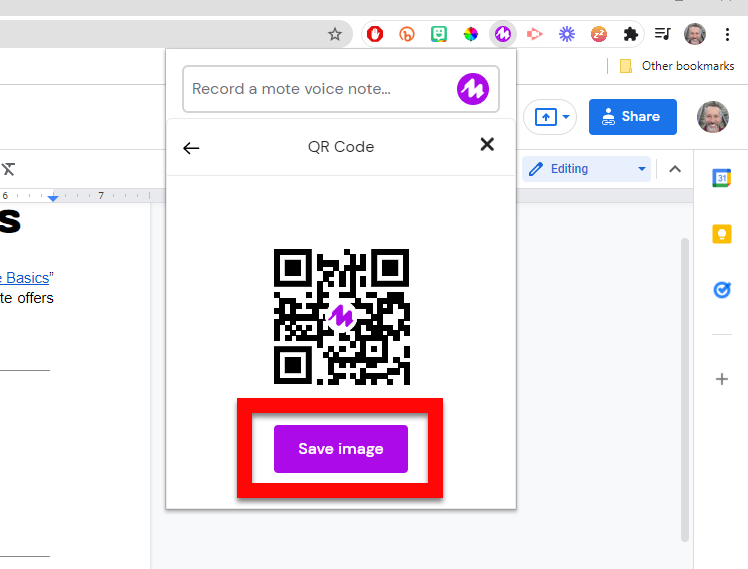
Task: Click the document vertical scrollbar
Action: pos(685,389)
